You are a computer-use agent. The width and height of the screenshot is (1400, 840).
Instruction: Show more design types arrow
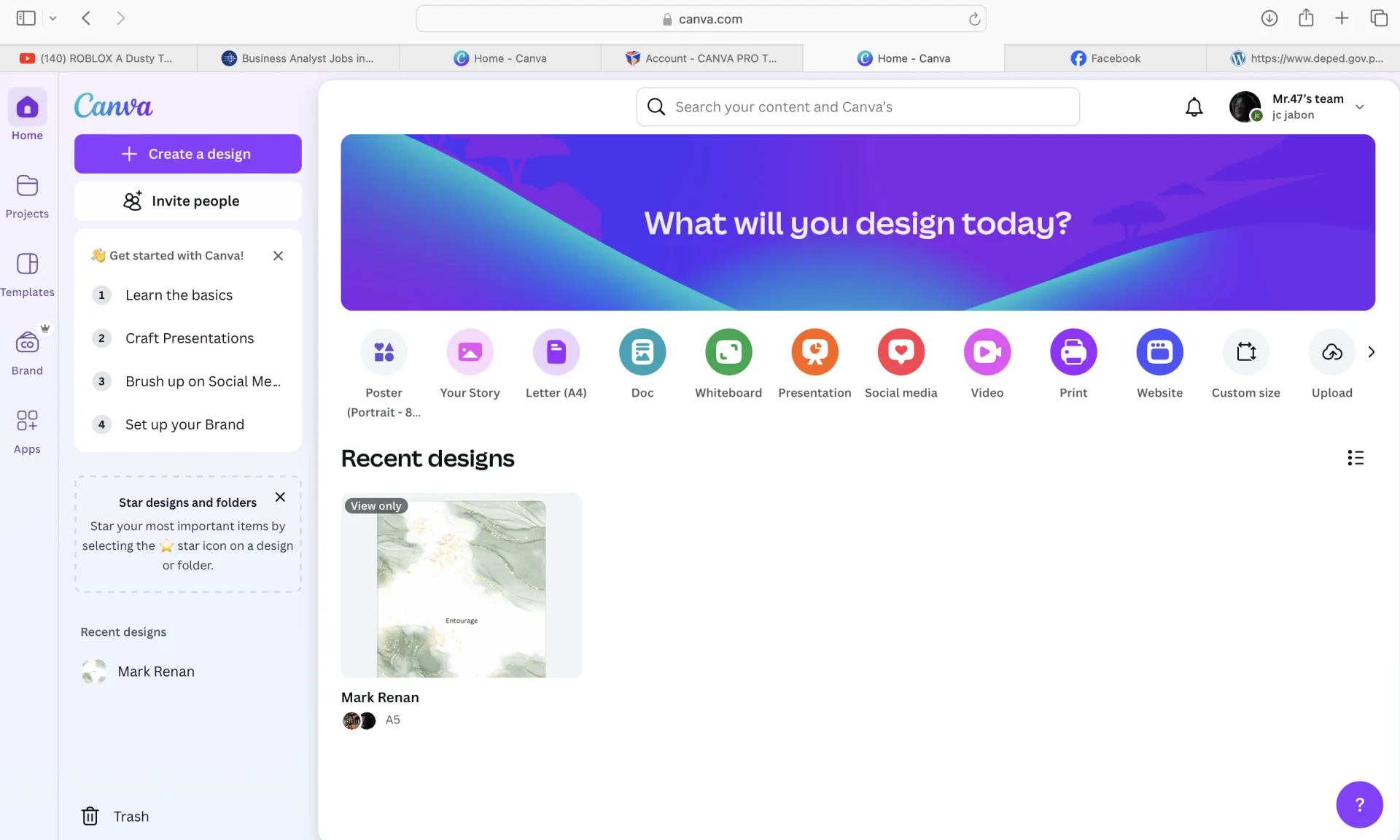1371,352
